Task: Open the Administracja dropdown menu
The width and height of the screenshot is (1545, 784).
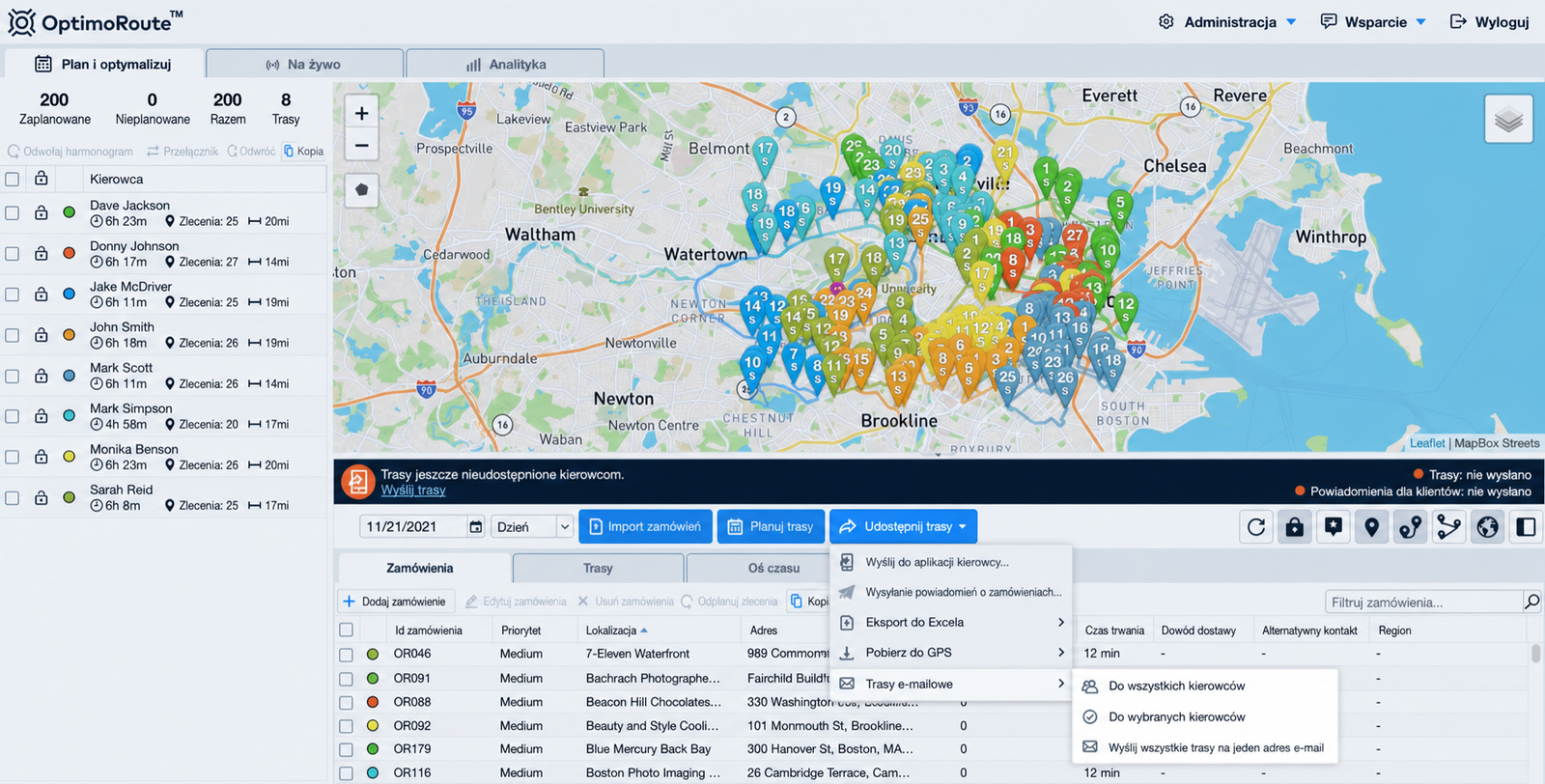Action: pos(1227,22)
